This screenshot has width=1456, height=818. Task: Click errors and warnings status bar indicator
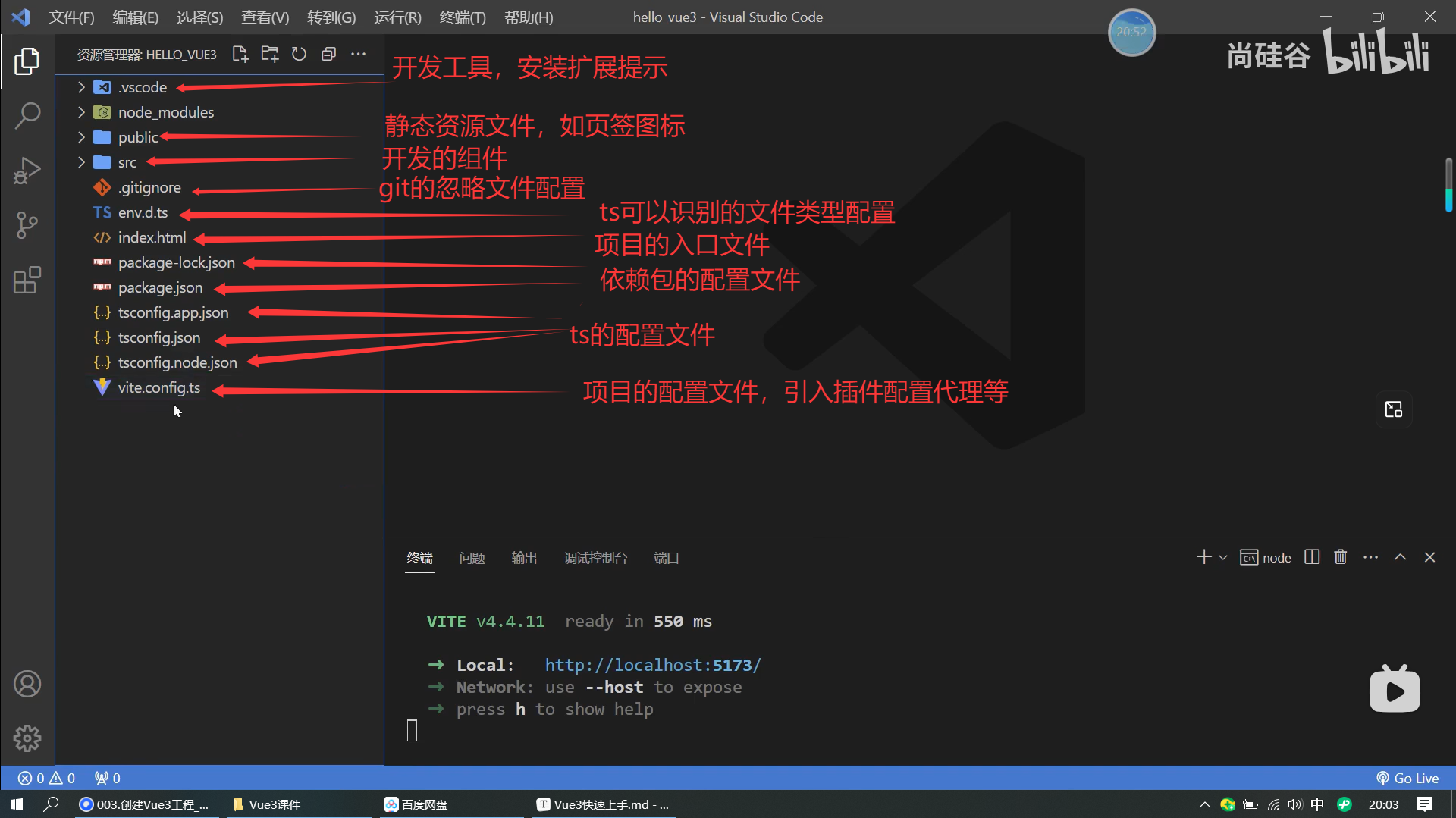pyautogui.click(x=46, y=778)
